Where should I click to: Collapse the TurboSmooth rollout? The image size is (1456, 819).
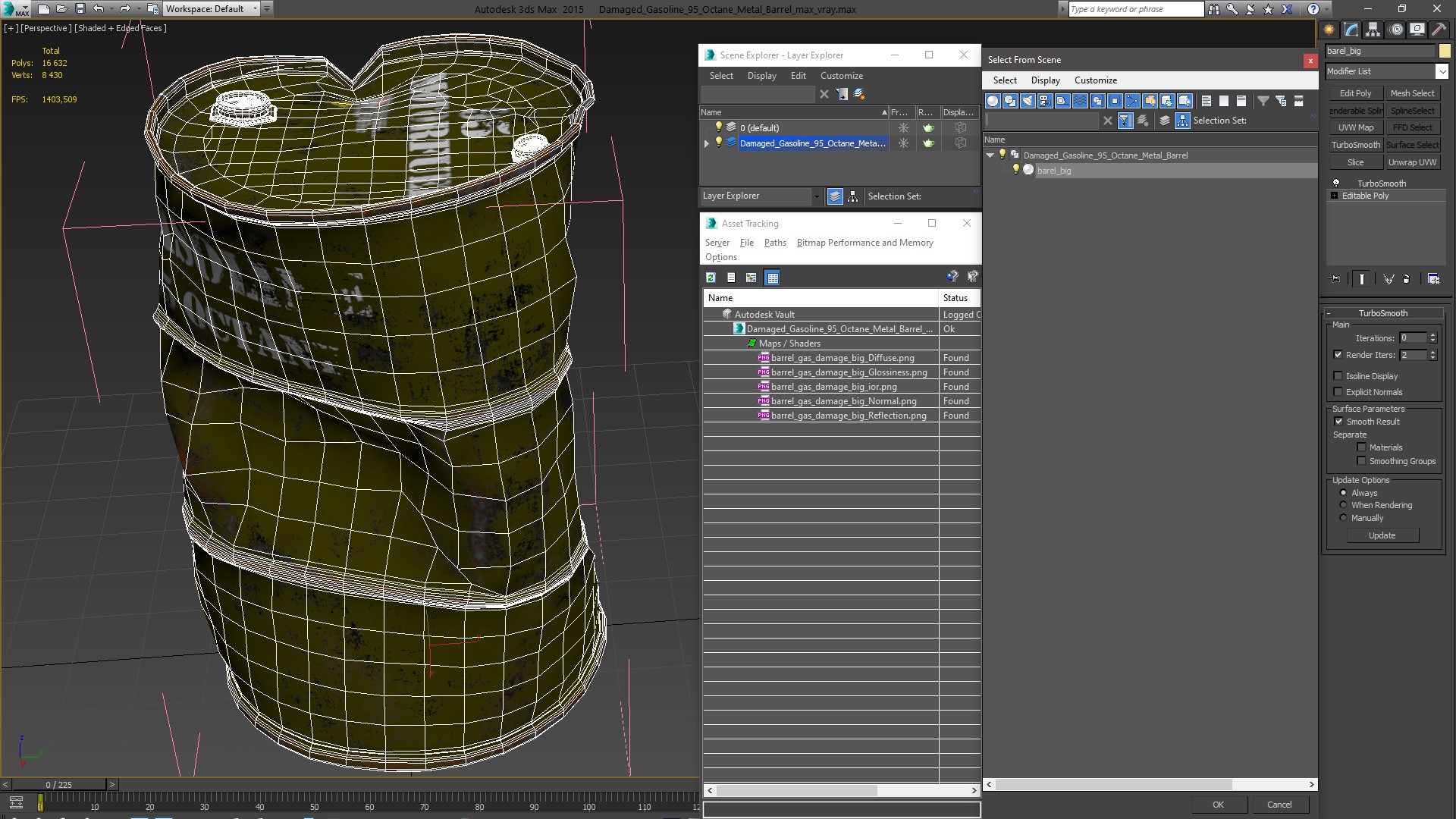[x=1329, y=313]
